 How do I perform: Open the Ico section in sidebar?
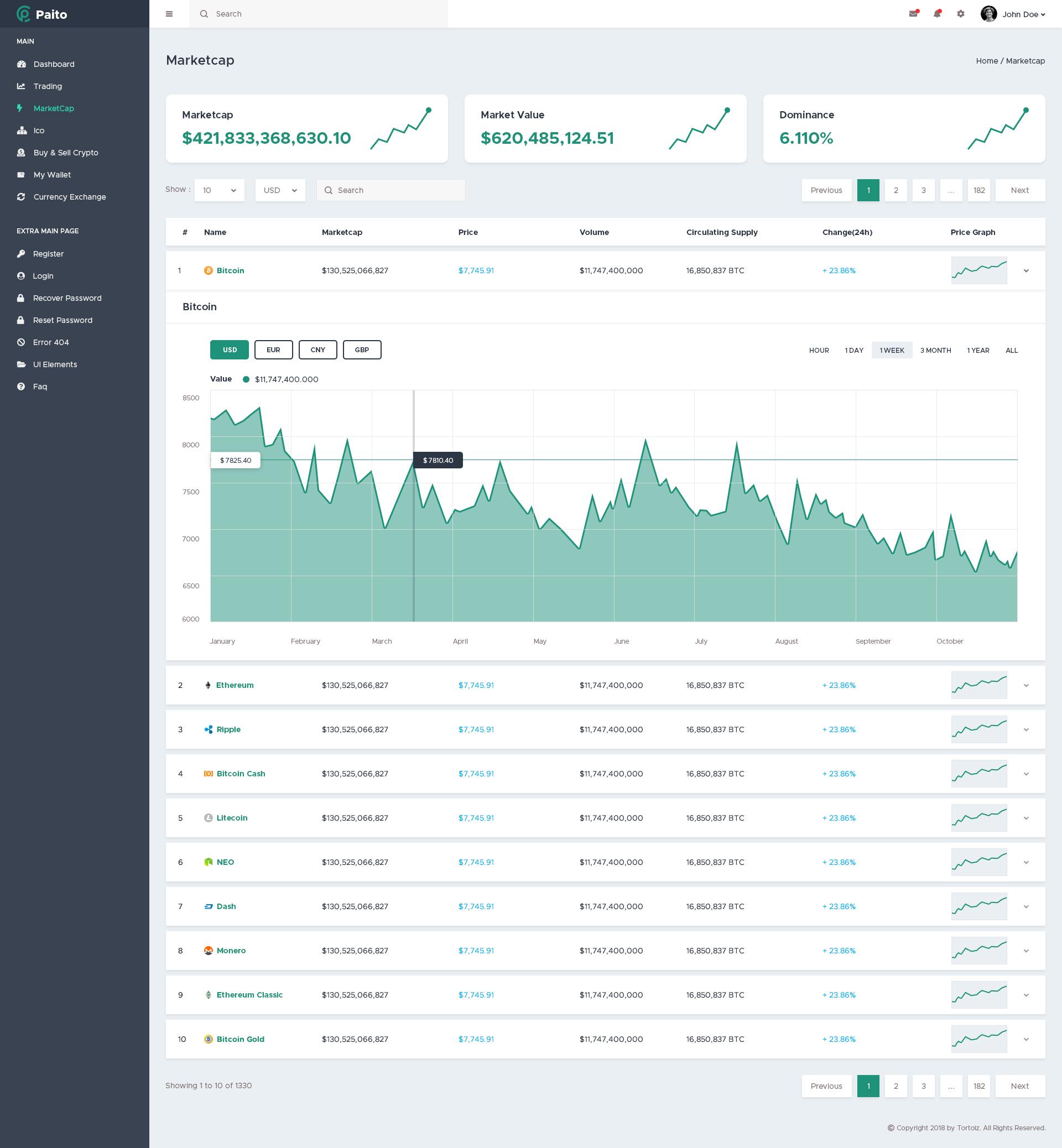pos(39,131)
